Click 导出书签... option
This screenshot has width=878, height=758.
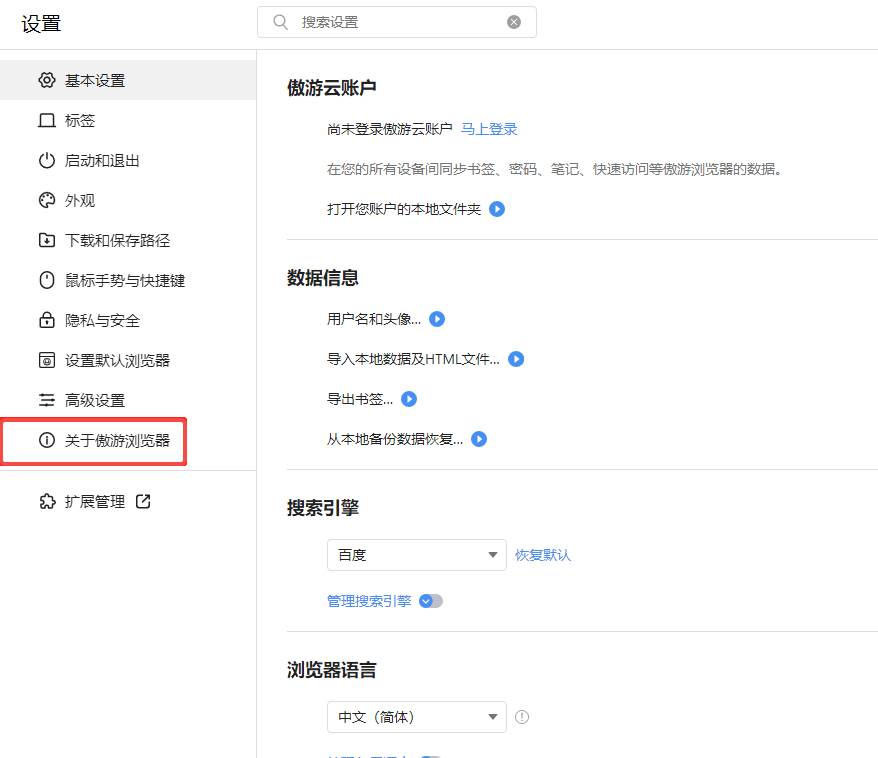[359, 399]
